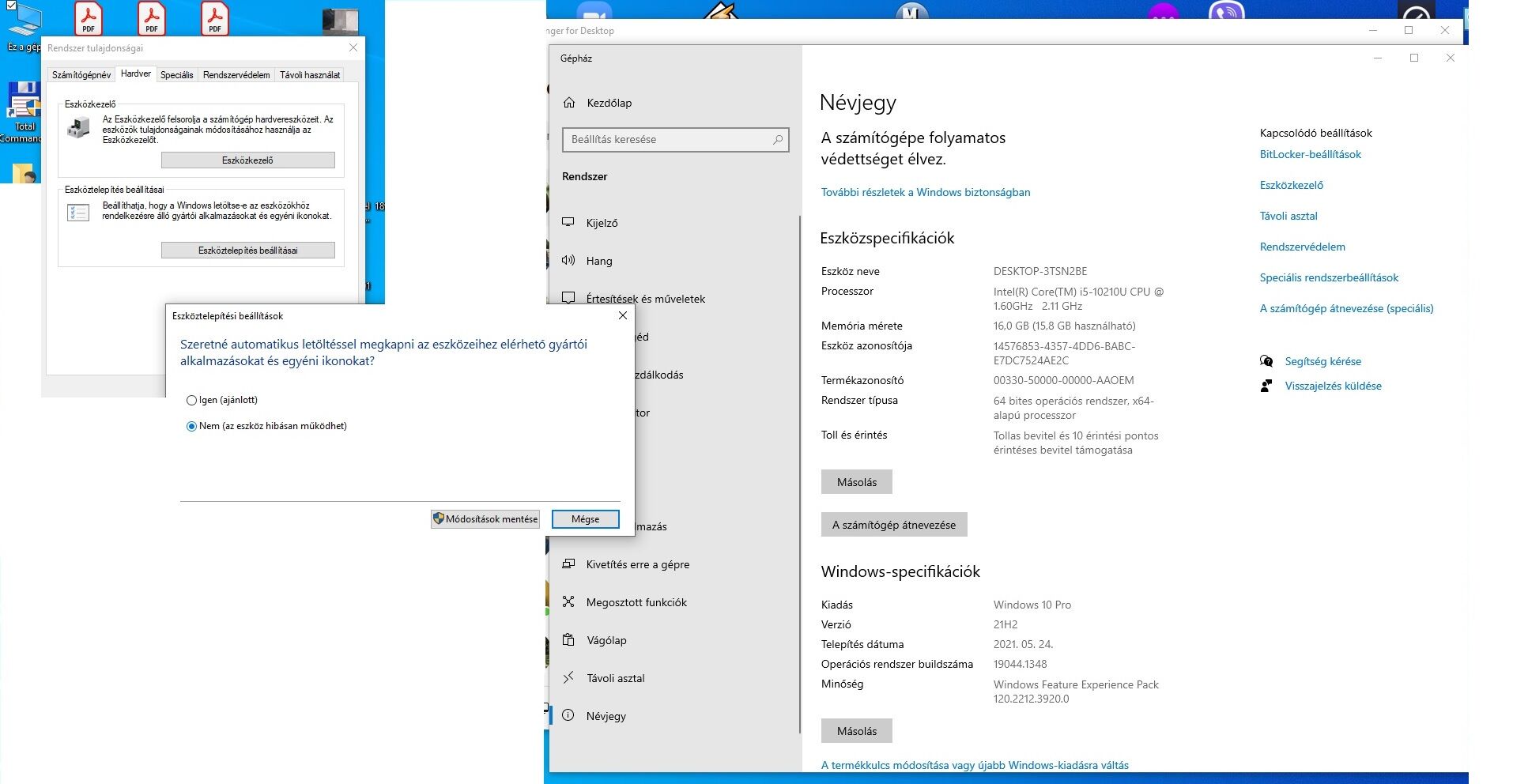Click Másolás under Eszközspecifikációk
The height and width of the screenshot is (784, 1513).
(x=857, y=482)
